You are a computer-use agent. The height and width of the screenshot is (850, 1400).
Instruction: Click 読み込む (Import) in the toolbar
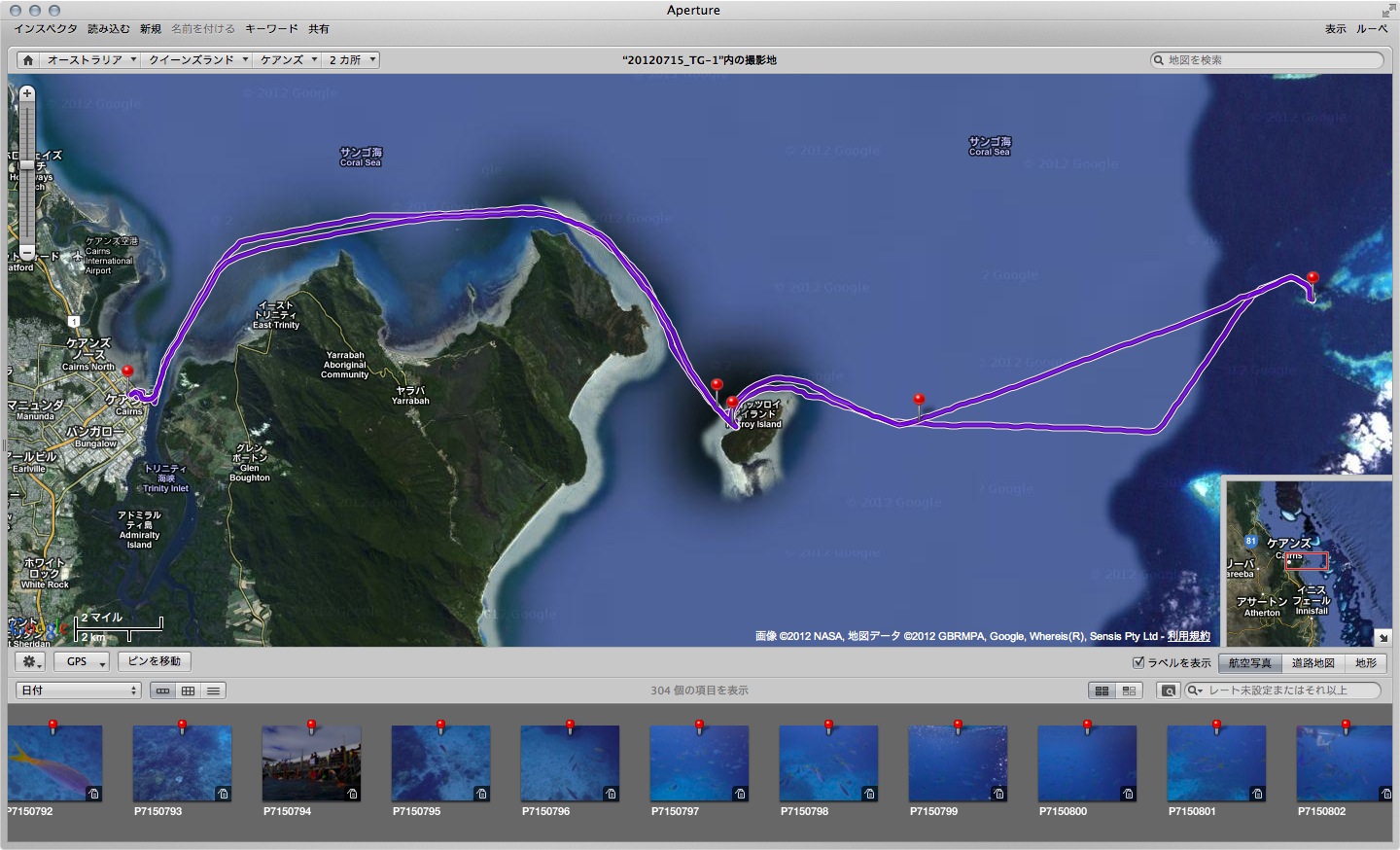[x=109, y=29]
